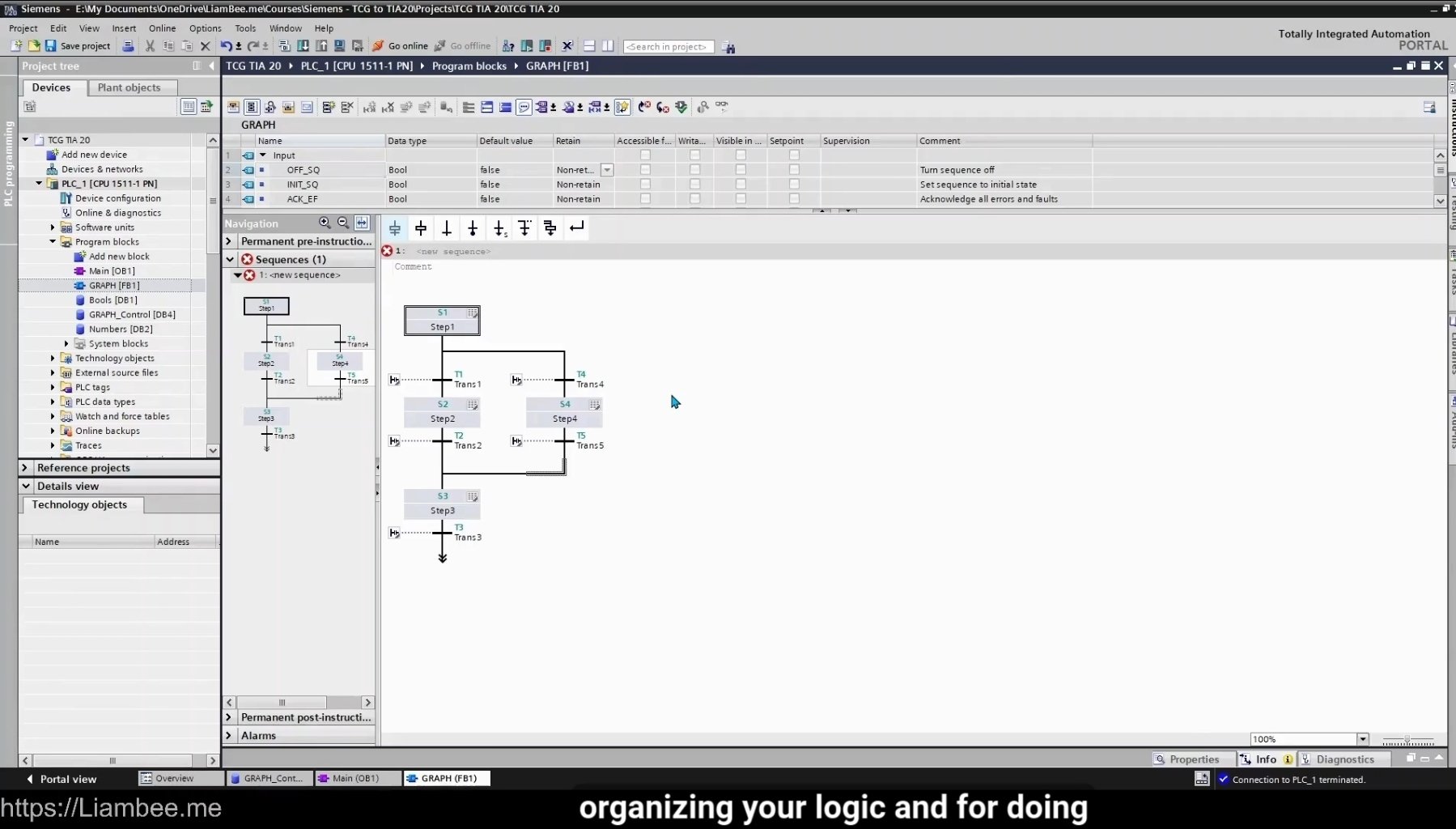This screenshot has width=1456, height=829.
Task: Open the Properties inspector tab
Action: (x=1186, y=759)
